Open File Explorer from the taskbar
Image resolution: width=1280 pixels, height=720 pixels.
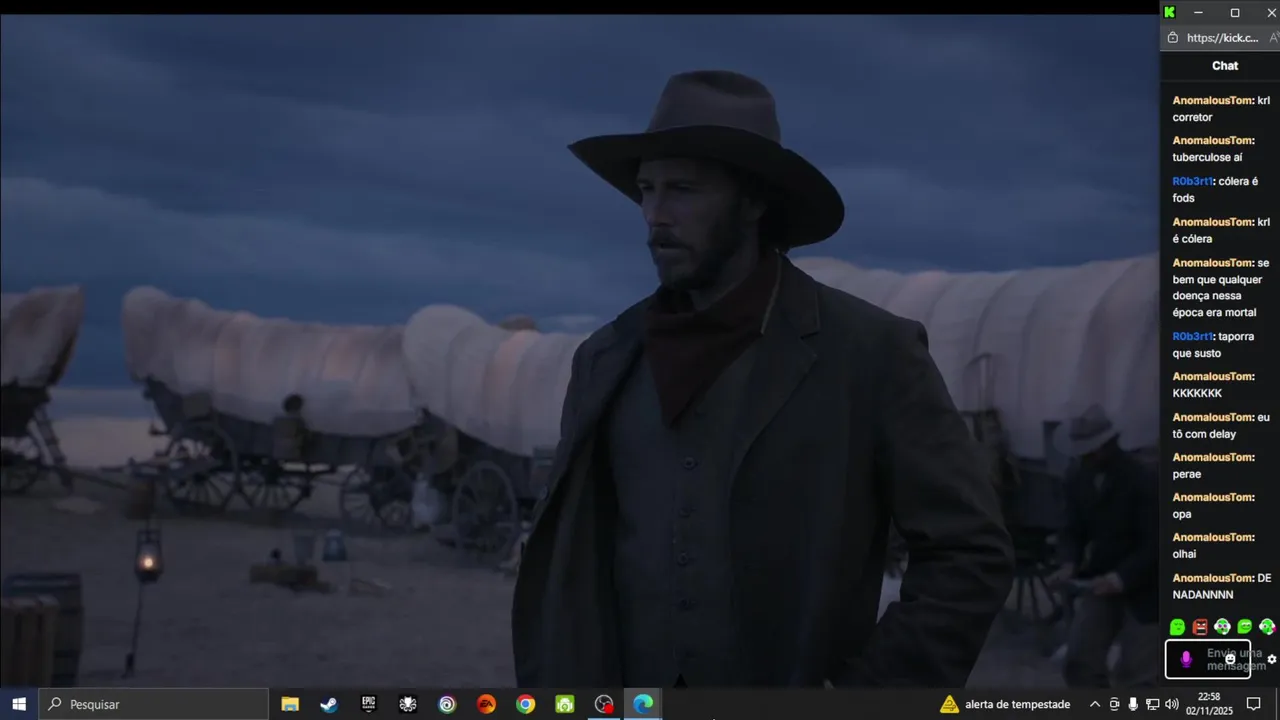[x=290, y=704]
